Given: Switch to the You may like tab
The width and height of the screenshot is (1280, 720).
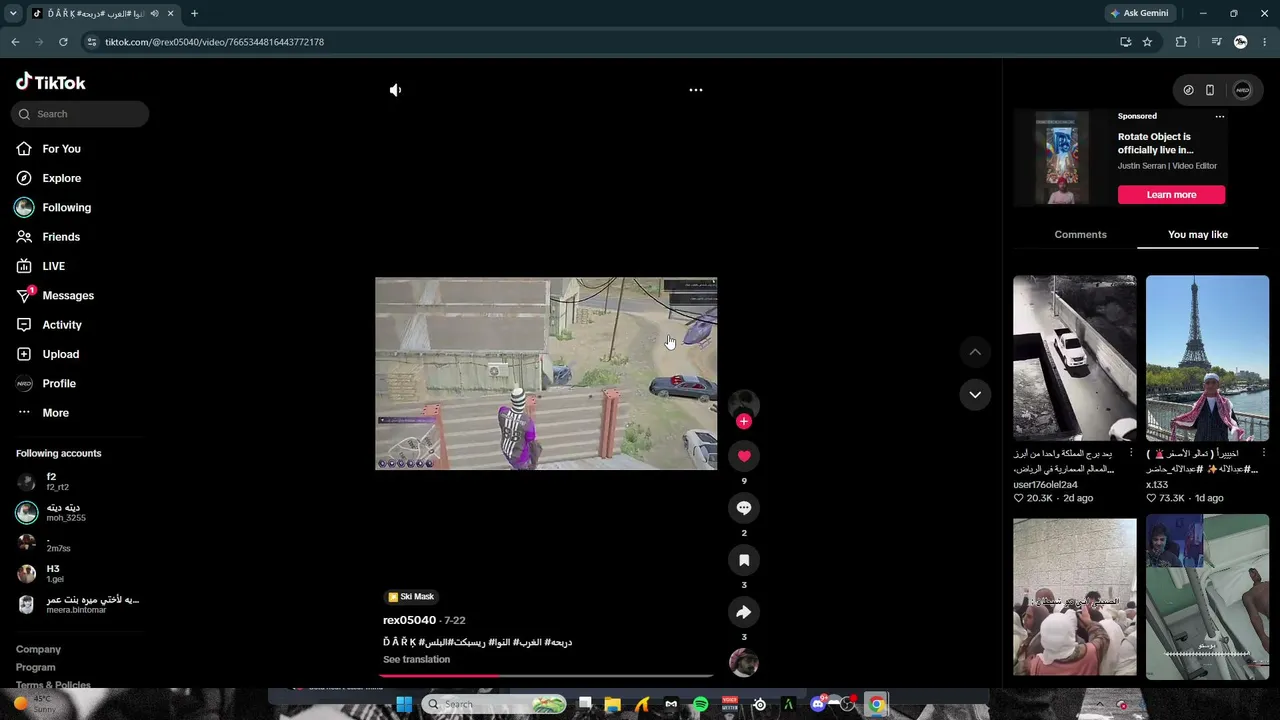Looking at the screenshot, I should pos(1198,235).
